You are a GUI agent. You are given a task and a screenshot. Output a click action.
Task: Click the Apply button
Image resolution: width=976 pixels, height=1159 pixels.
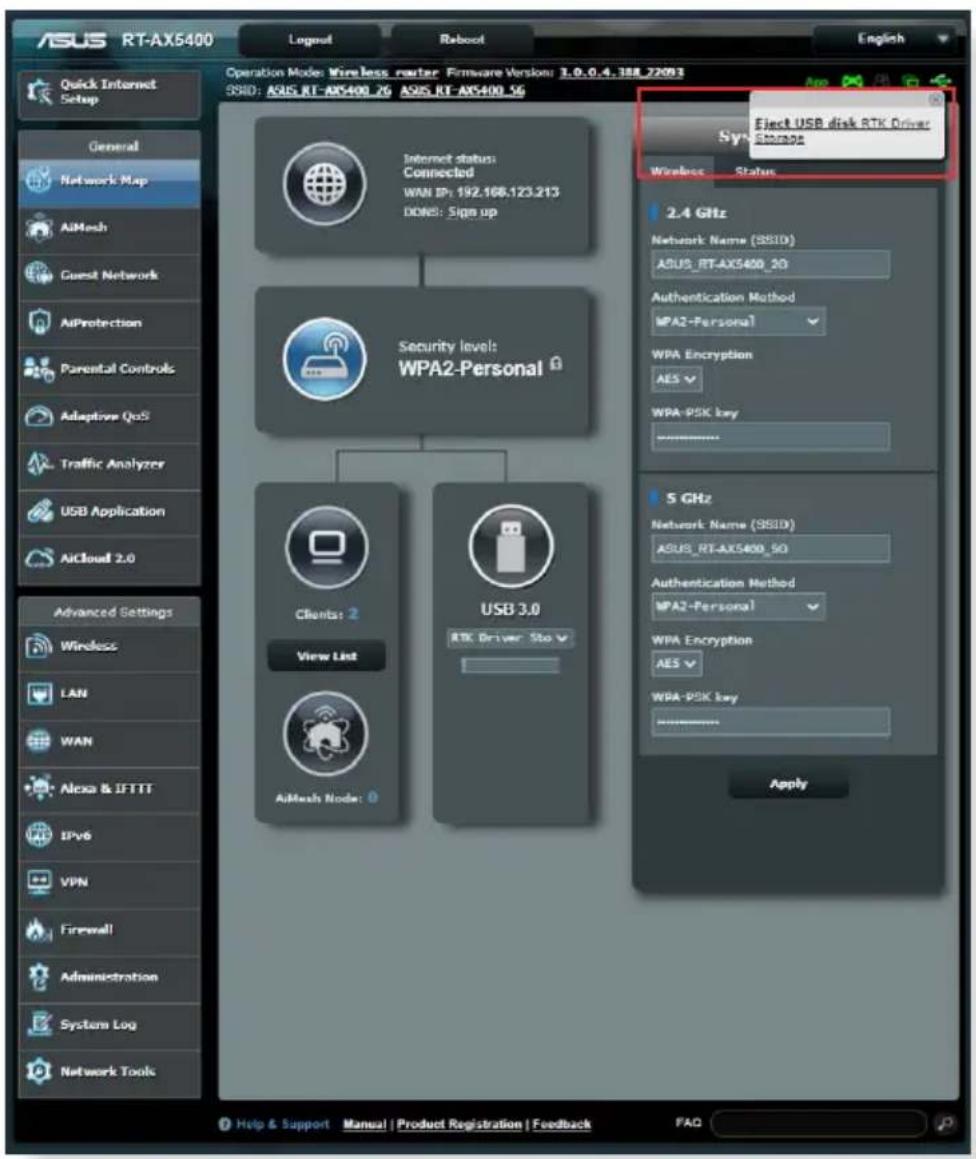[x=788, y=784]
